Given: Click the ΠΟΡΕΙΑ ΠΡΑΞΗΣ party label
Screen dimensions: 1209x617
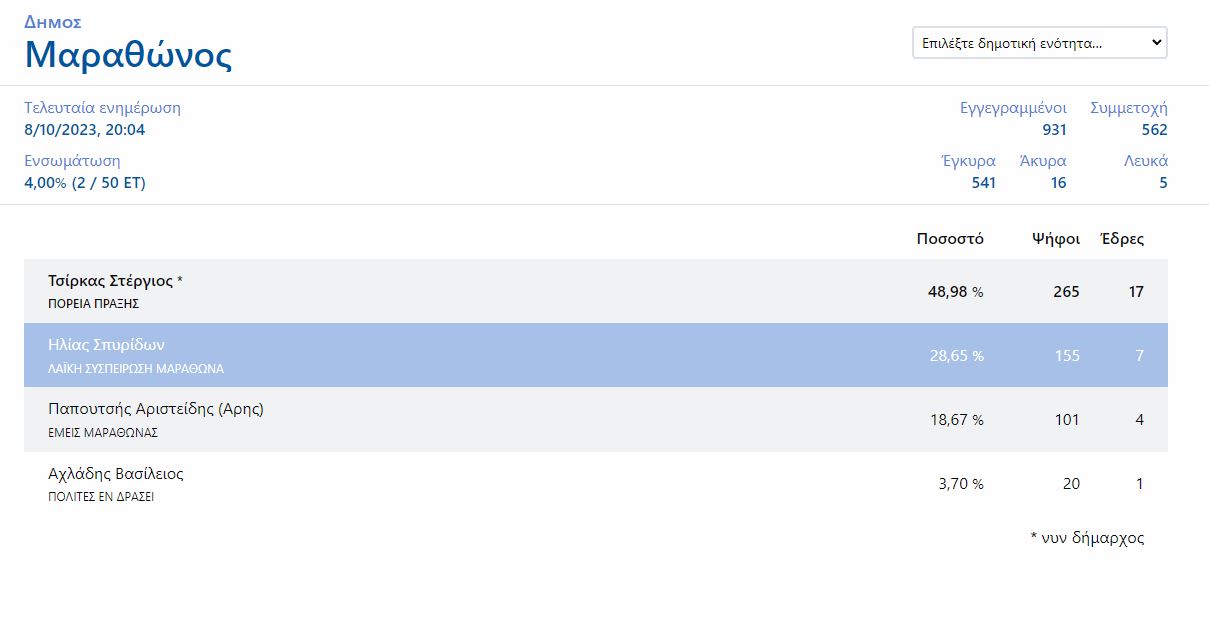Looking at the screenshot, I should pos(93,304).
